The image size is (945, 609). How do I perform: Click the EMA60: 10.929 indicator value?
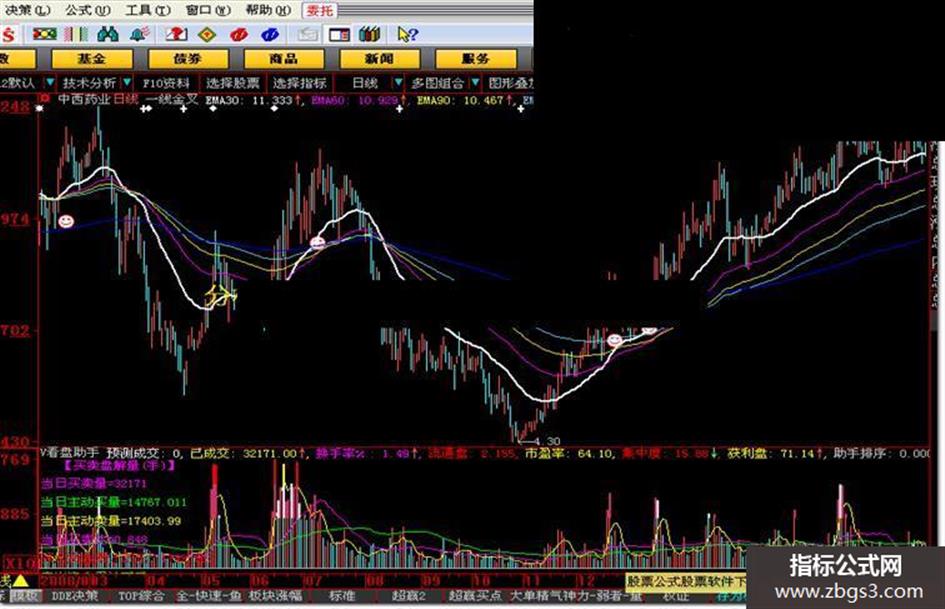coord(354,100)
